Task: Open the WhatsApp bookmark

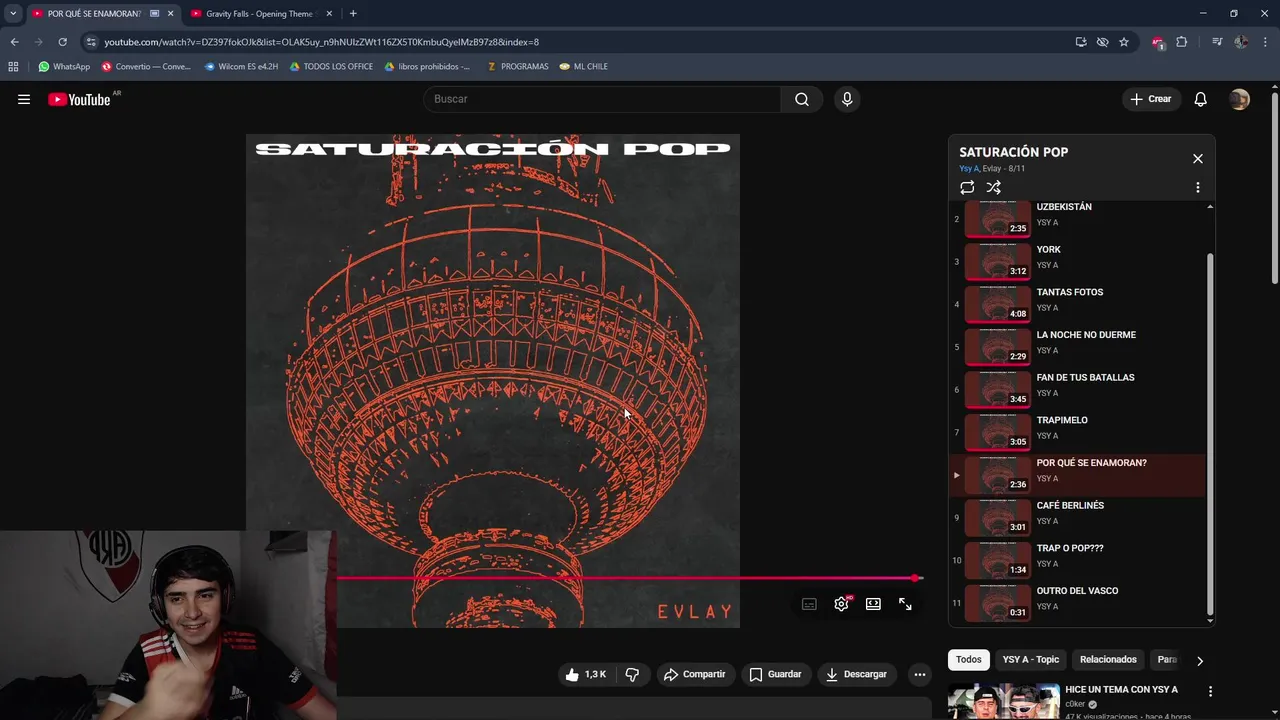Action: tap(64, 67)
